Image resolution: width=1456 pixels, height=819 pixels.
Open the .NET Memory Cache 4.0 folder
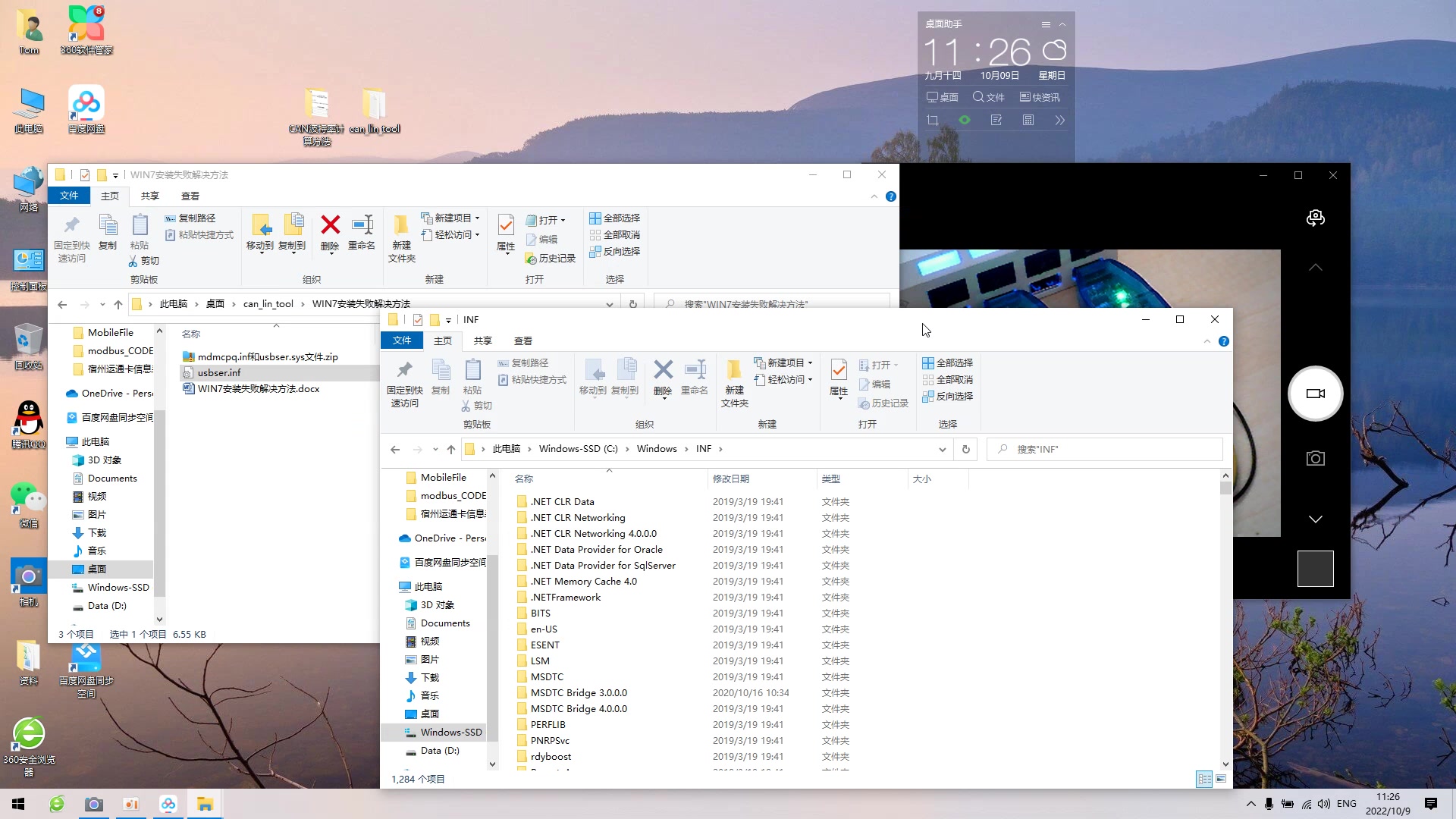click(x=583, y=582)
